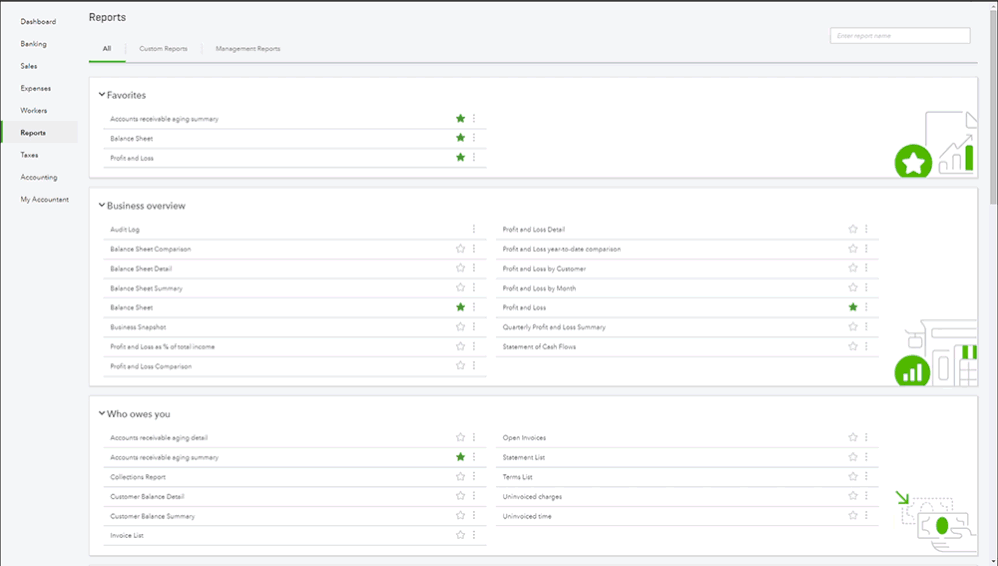Screen dimensions: 998x566
Task: Switch to the All reports tab
Action: pyautogui.click(x=107, y=48)
